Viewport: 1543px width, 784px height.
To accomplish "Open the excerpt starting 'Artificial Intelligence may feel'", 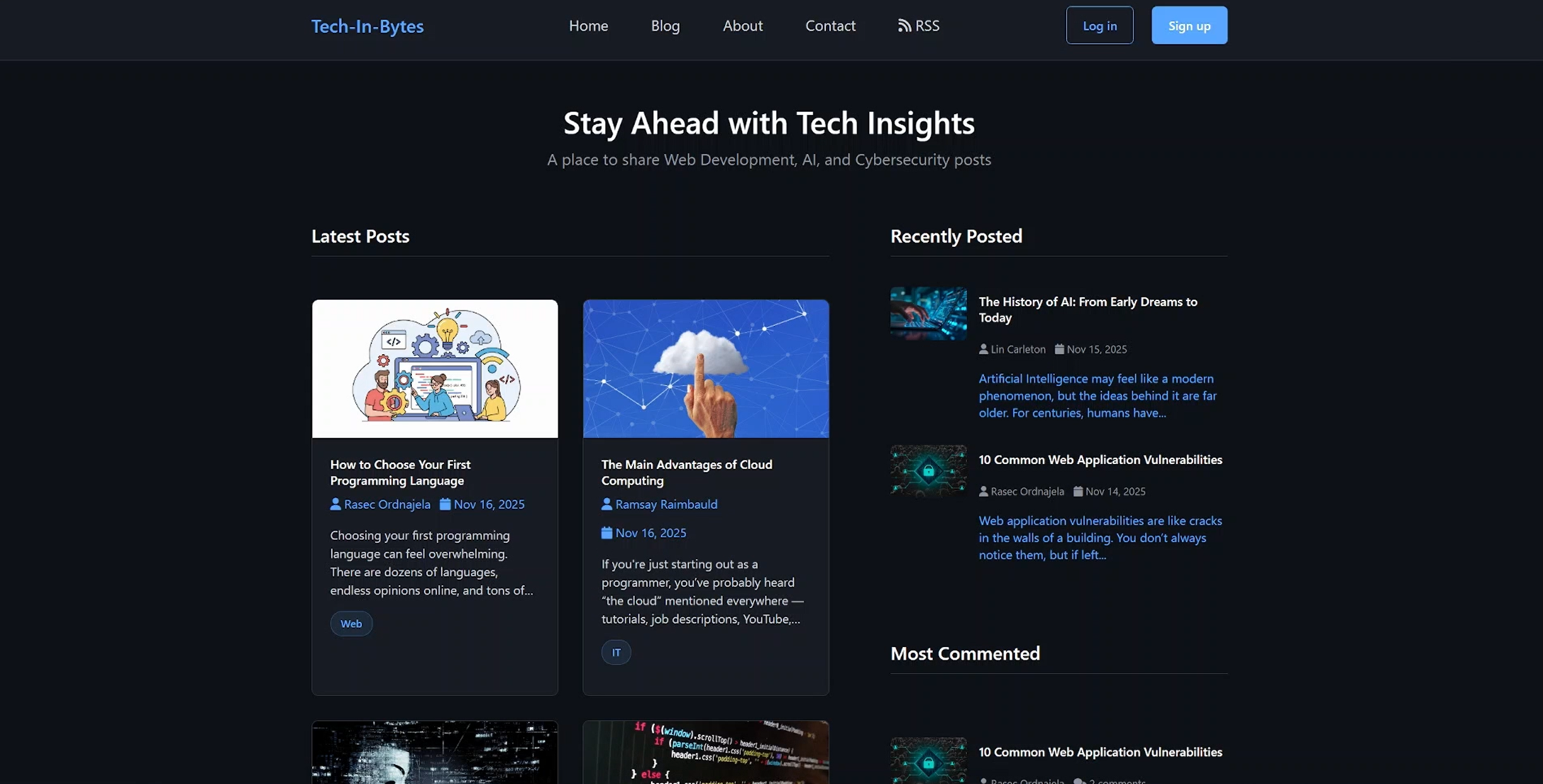I will 1098,395.
